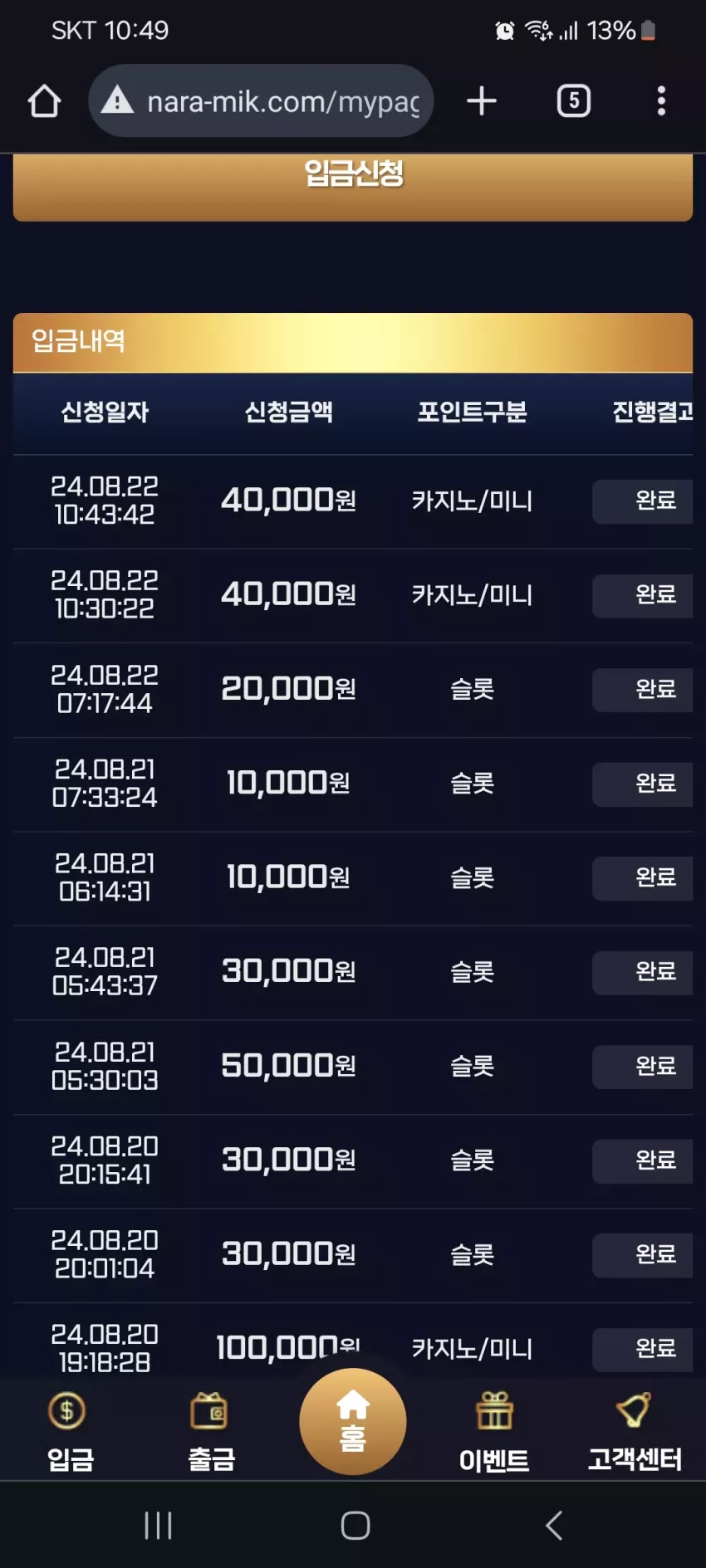The height and width of the screenshot is (1568, 706).
Task: Select the 신청일자 column header
Action: [x=105, y=412]
